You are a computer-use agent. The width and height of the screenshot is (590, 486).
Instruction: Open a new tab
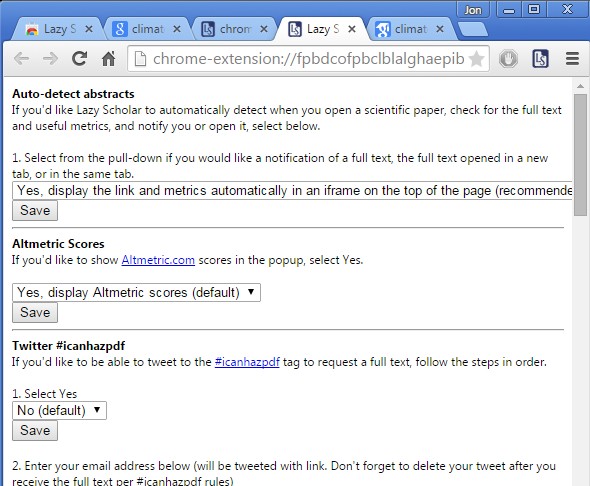tap(473, 29)
